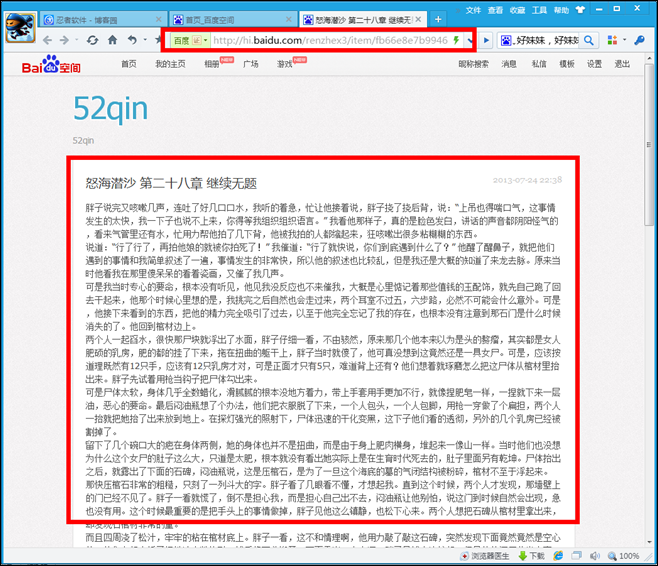Viewport: 658px width, 566px height.
Task: Go to 首页 in Baidu nav
Action: (128, 64)
